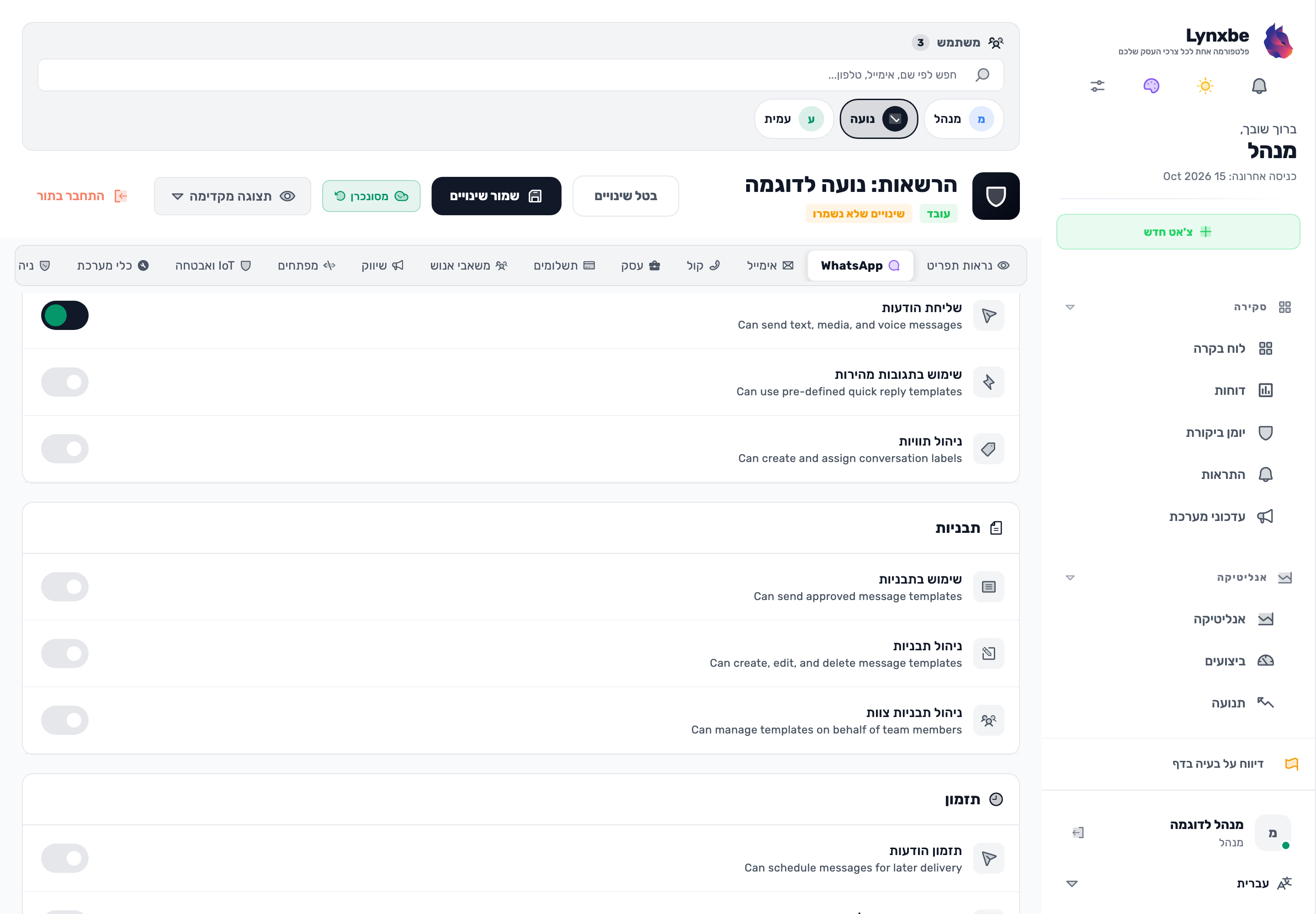Screen dimensions: 1316x914
Task: Disable the שליחת הודעות toggle
Action: tap(65, 315)
